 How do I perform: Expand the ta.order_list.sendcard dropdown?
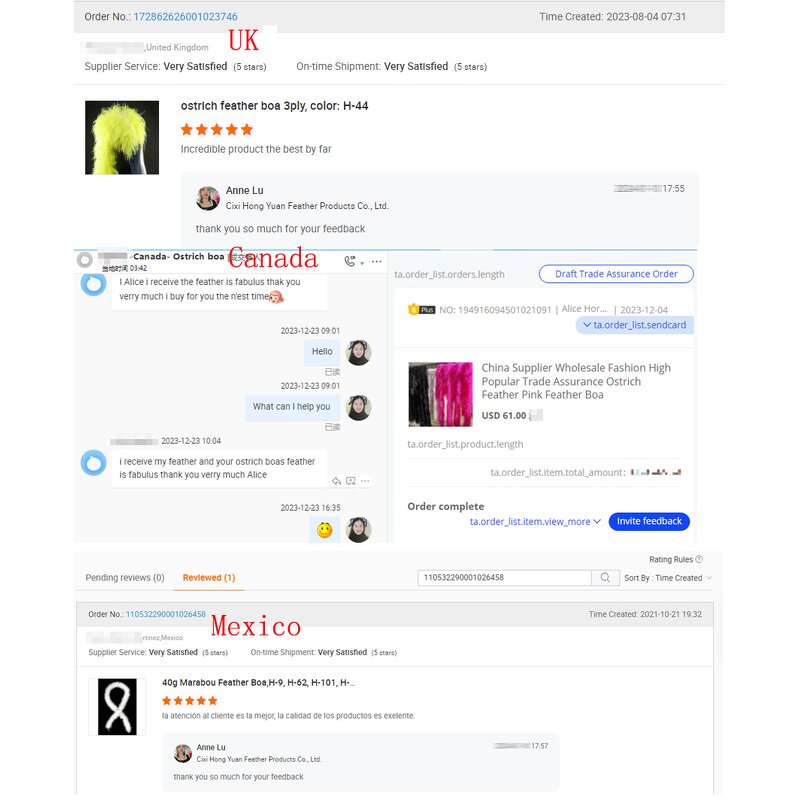pos(635,325)
